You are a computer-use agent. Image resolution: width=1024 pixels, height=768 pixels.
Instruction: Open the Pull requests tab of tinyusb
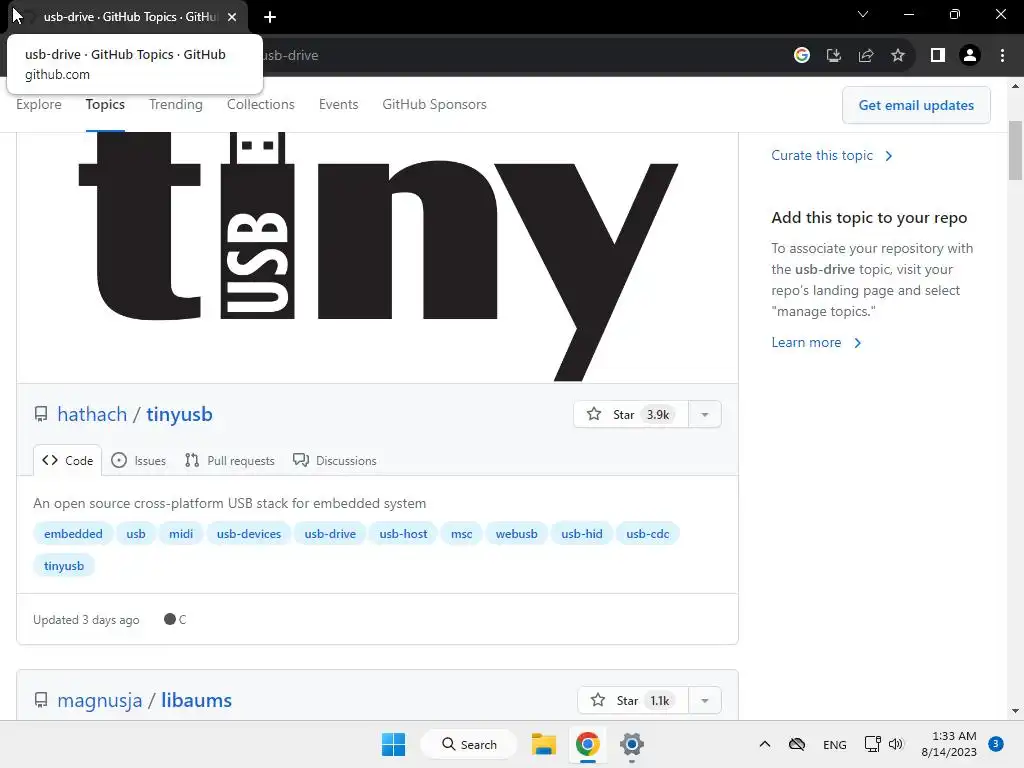point(230,460)
